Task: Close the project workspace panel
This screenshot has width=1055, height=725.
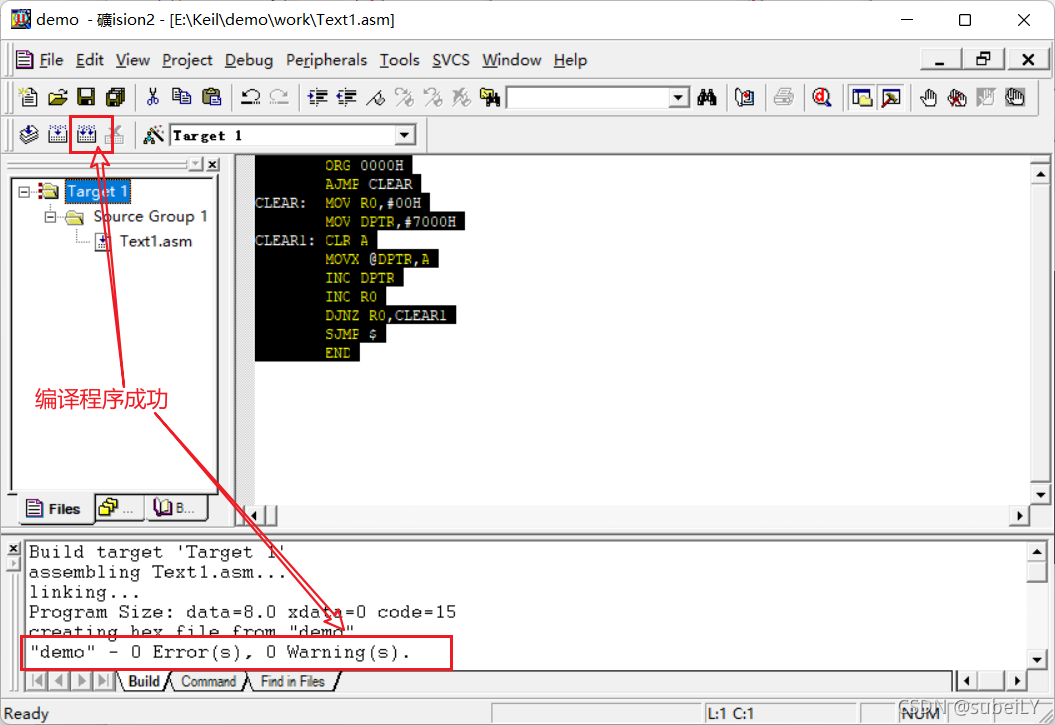Action: 213,164
